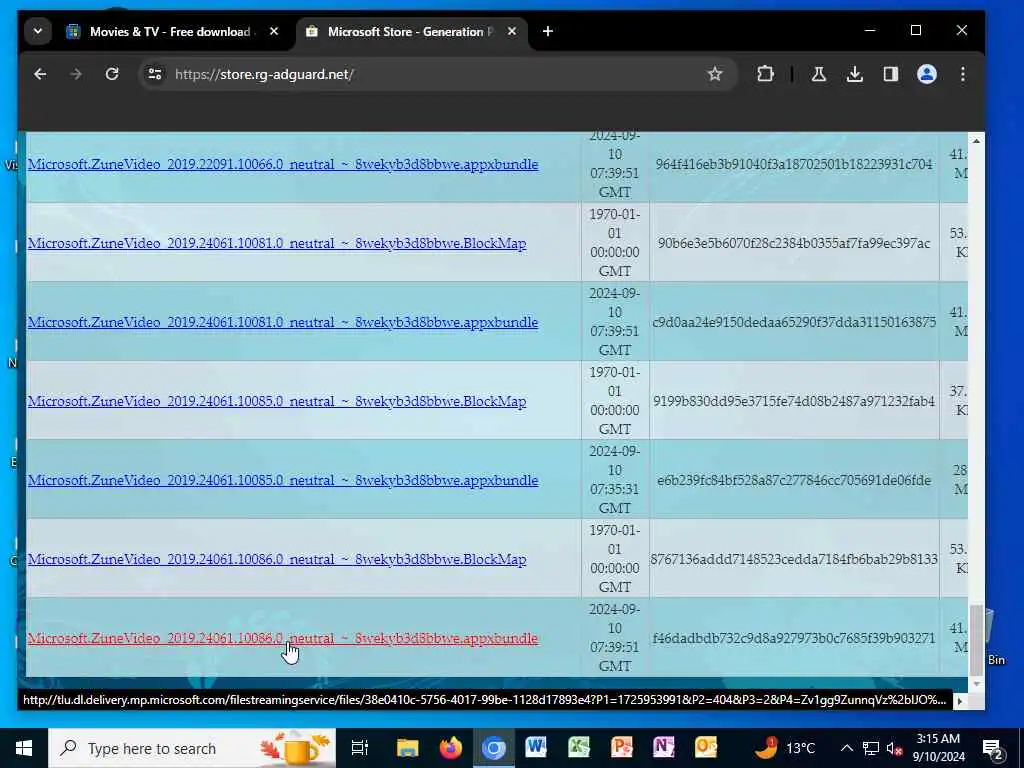
Task: Select hash c9d0aa24e9150dedaa65290f37dda31150163875
Action: pyautogui.click(x=794, y=322)
